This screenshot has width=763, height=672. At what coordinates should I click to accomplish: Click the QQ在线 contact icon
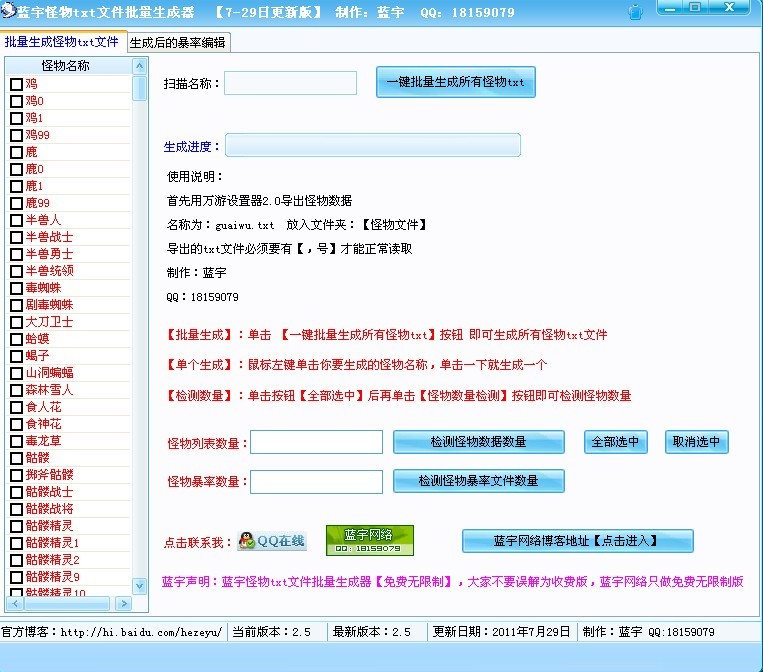pos(271,541)
